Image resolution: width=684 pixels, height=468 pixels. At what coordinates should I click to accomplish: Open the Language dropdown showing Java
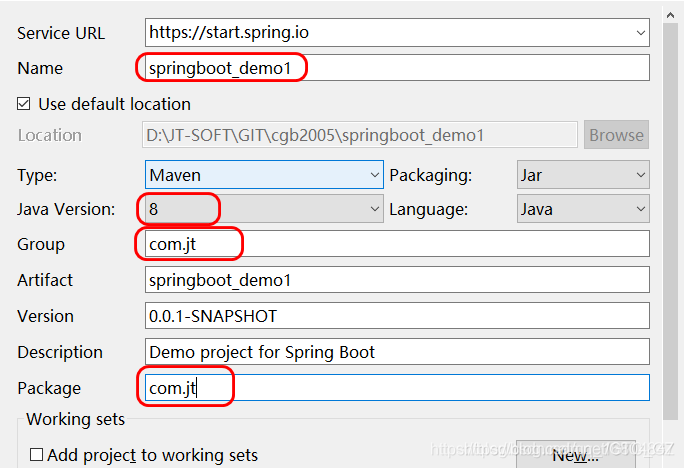(583, 208)
